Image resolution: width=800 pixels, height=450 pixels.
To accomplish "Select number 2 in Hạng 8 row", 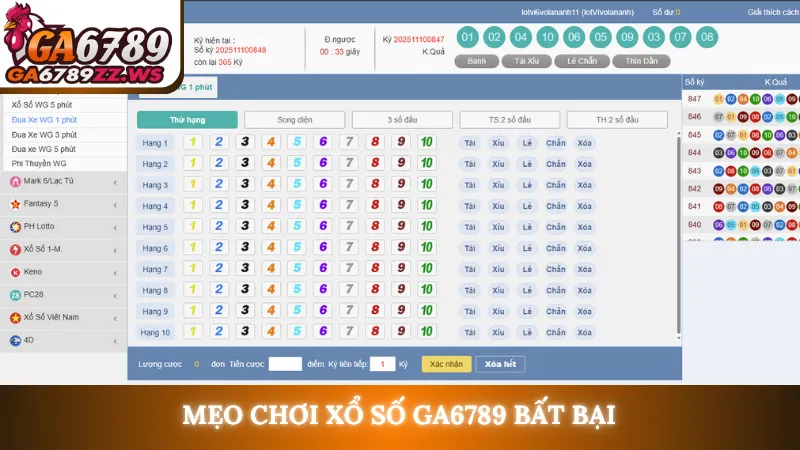I will click(x=219, y=289).
